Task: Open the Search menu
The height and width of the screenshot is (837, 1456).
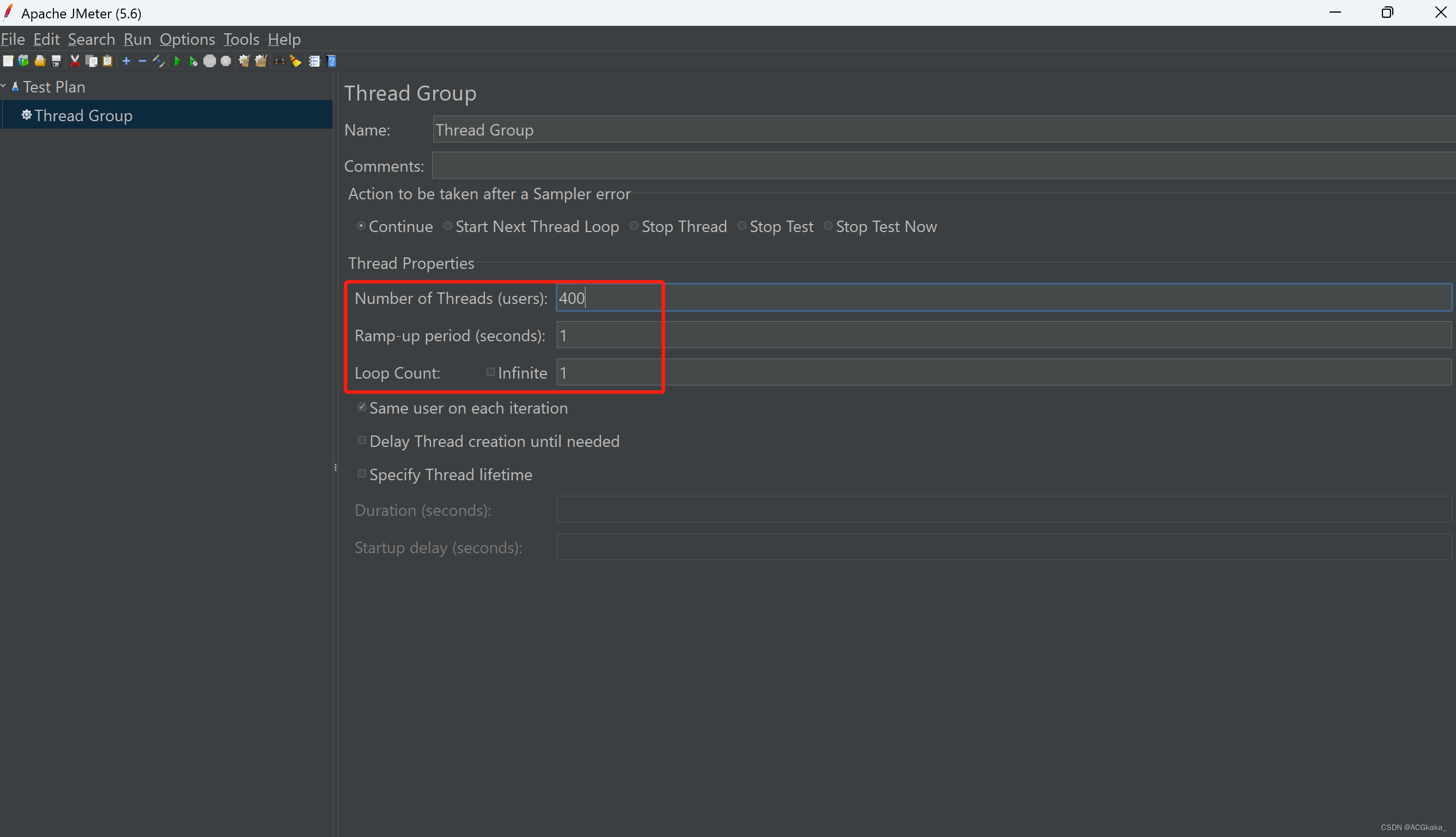Action: 91,39
